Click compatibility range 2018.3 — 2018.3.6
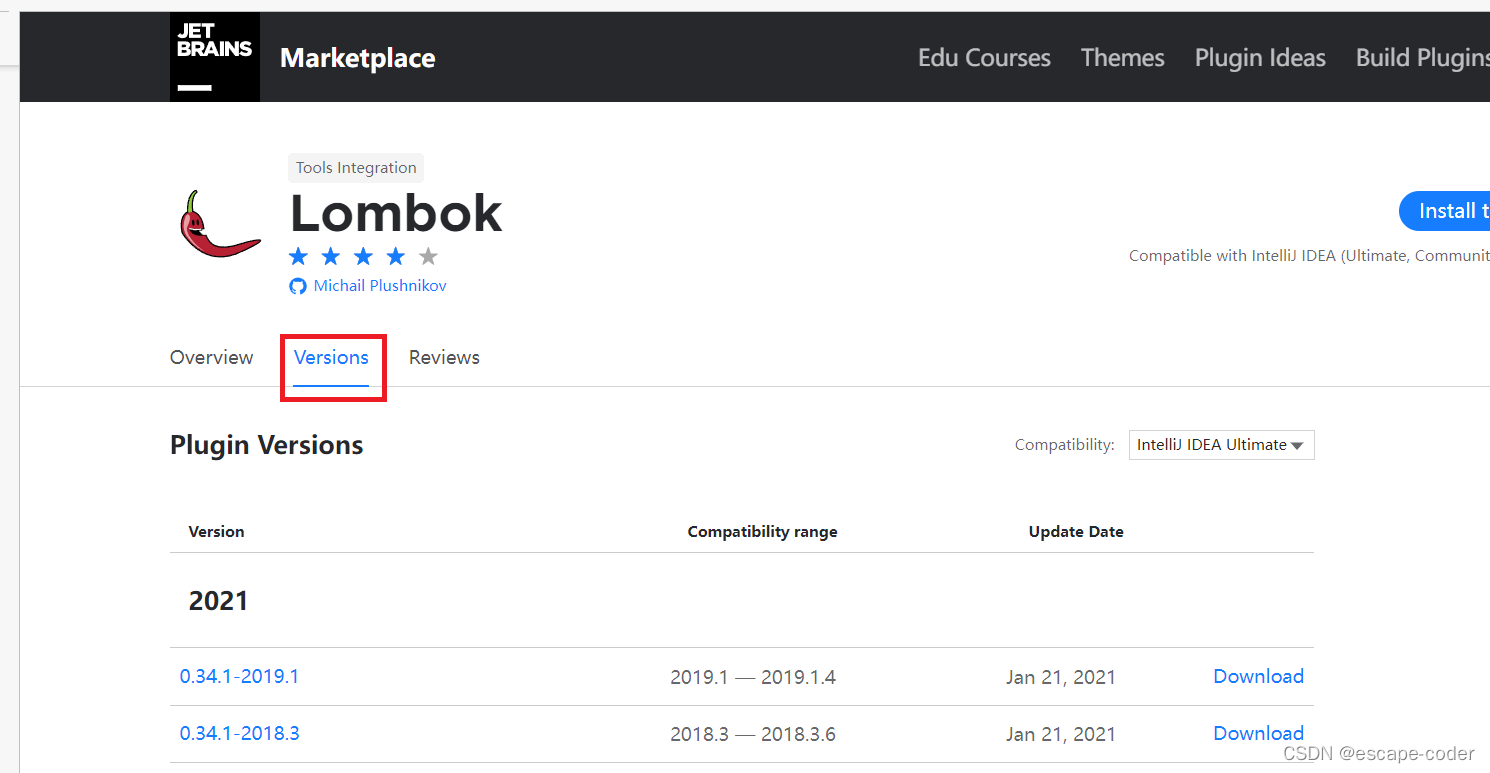1490x773 pixels. point(753,734)
